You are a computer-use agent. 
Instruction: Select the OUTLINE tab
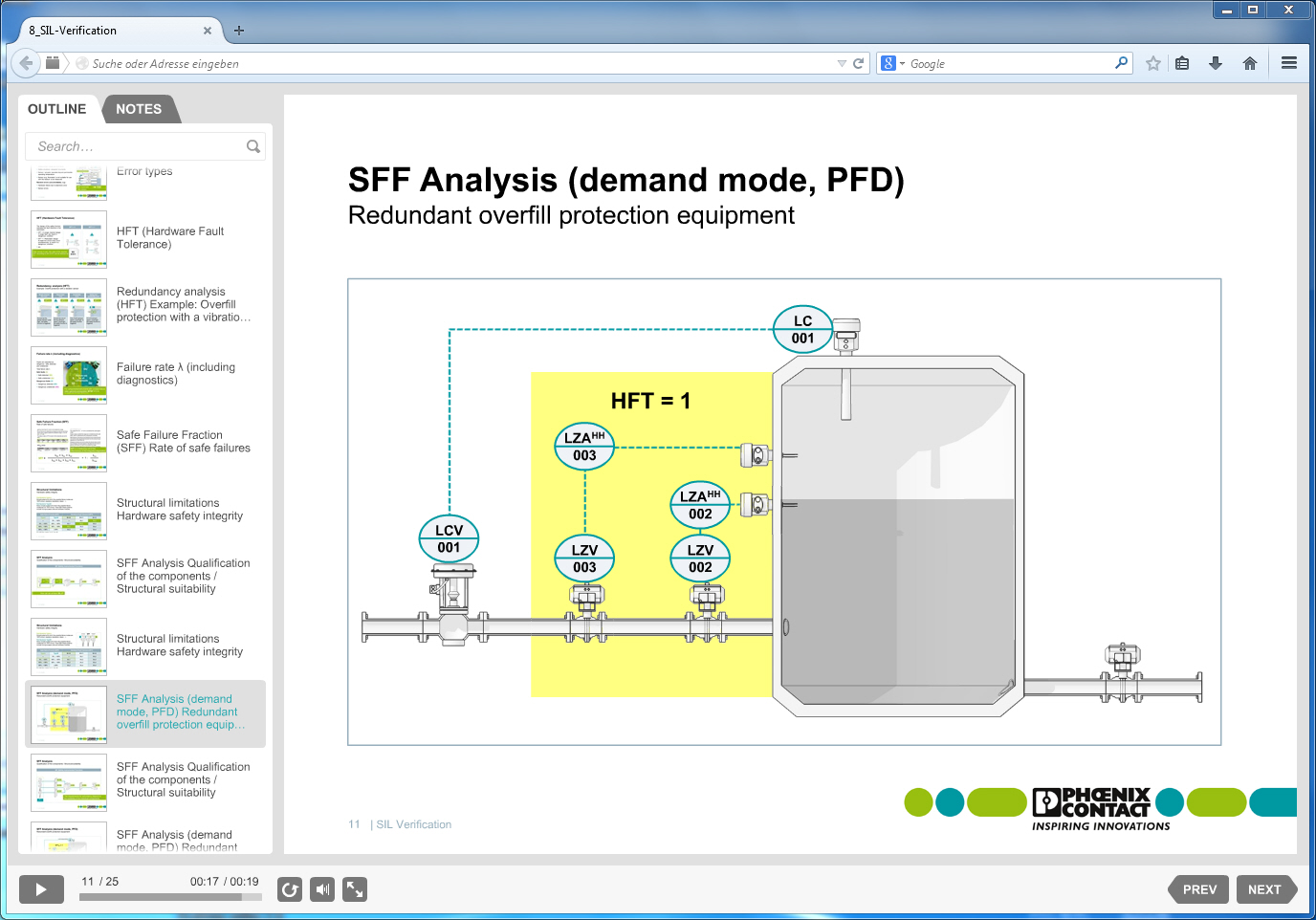click(57, 108)
